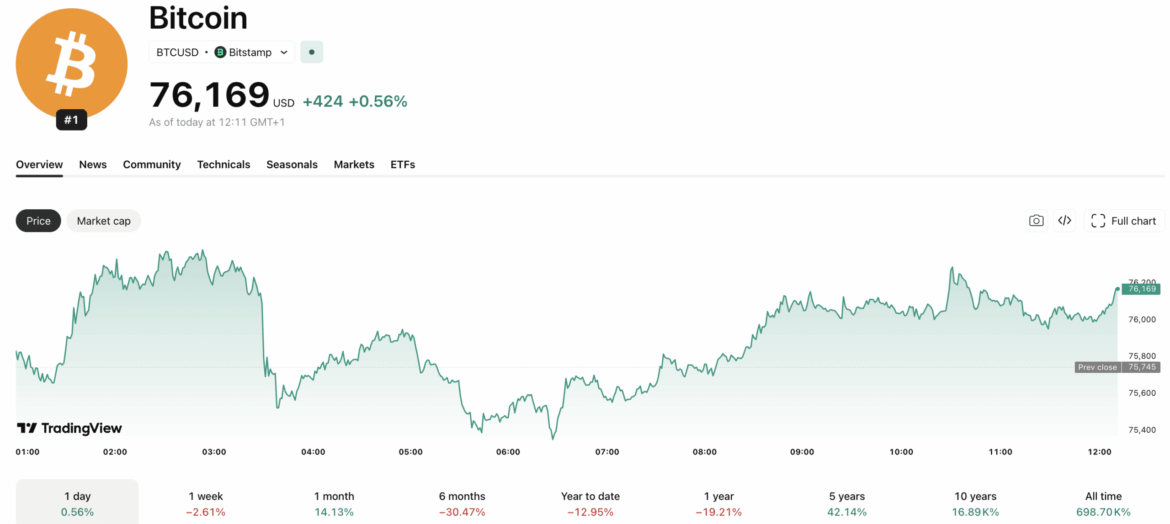Click the TradingView logo on chart
Image resolution: width=1170 pixels, height=524 pixels.
click(x=69, y=428)
